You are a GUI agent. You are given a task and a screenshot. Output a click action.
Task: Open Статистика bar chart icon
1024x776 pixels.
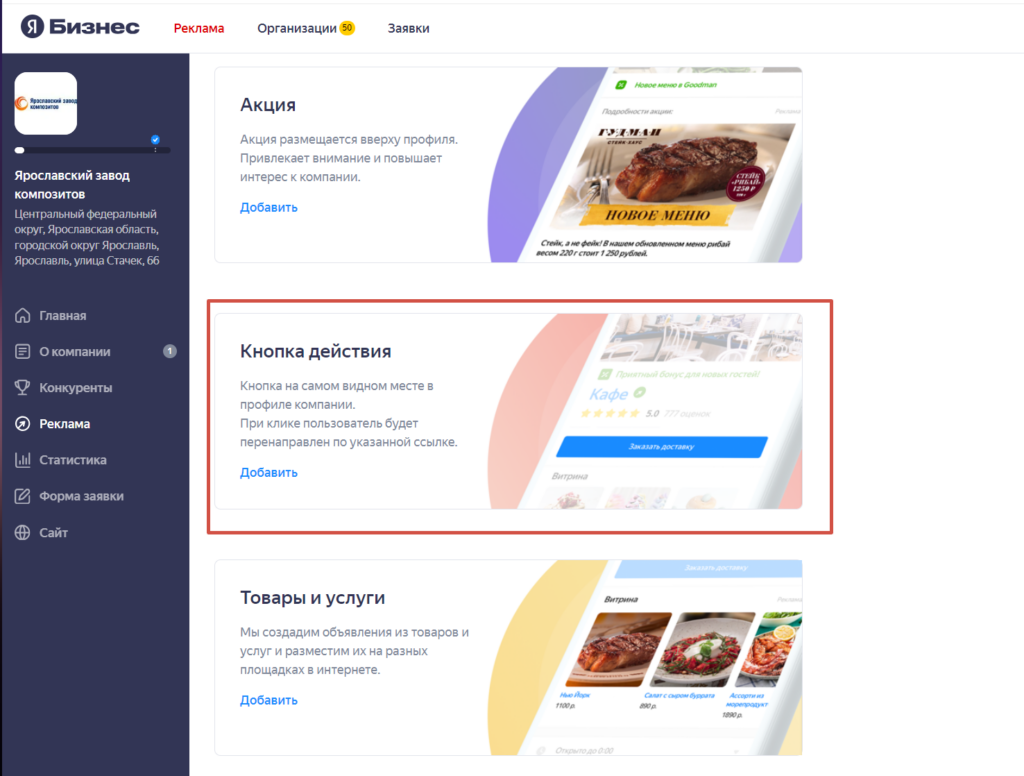22,460
